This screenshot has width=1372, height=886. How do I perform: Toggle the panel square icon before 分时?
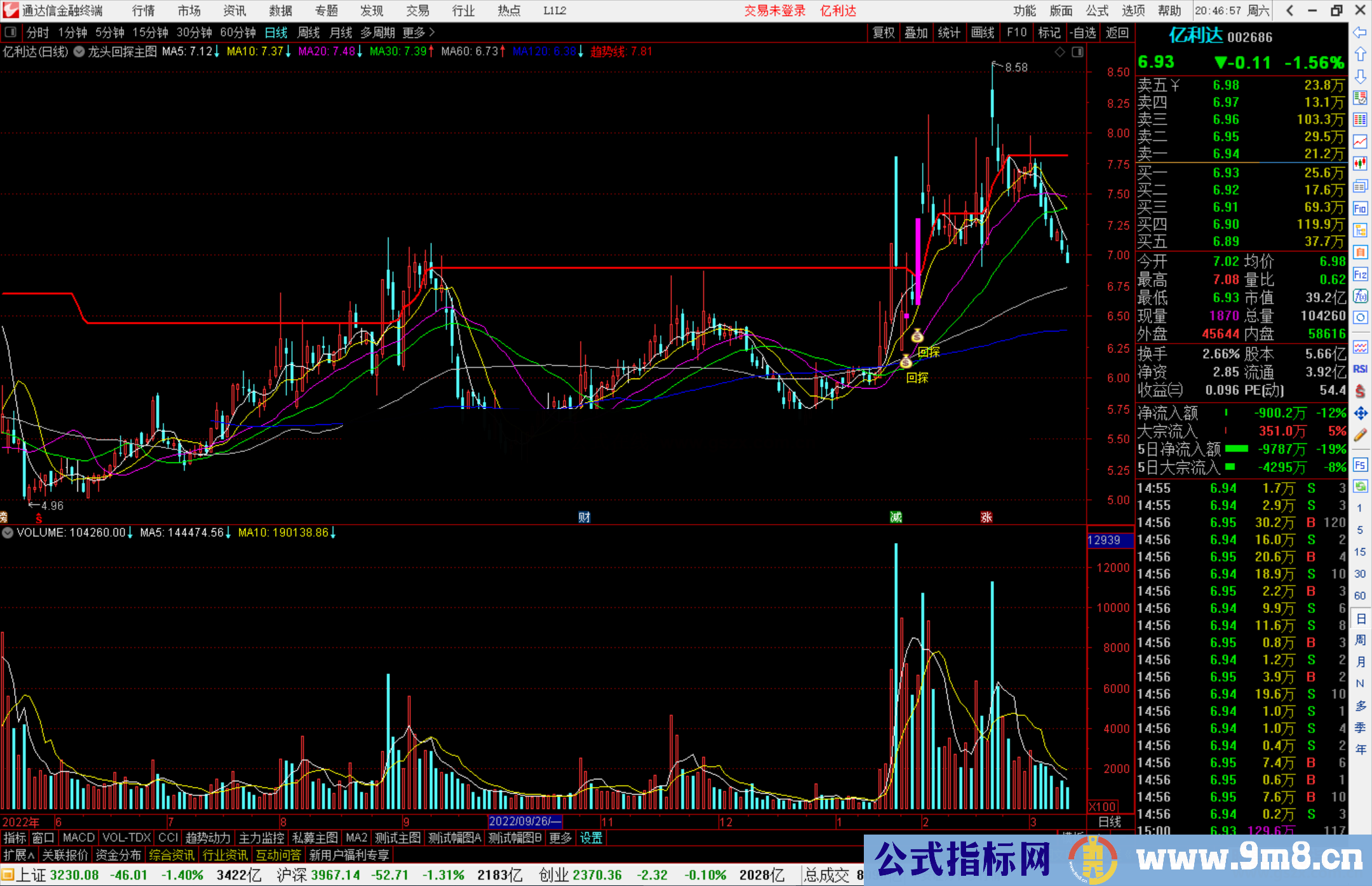click(11, 32)
